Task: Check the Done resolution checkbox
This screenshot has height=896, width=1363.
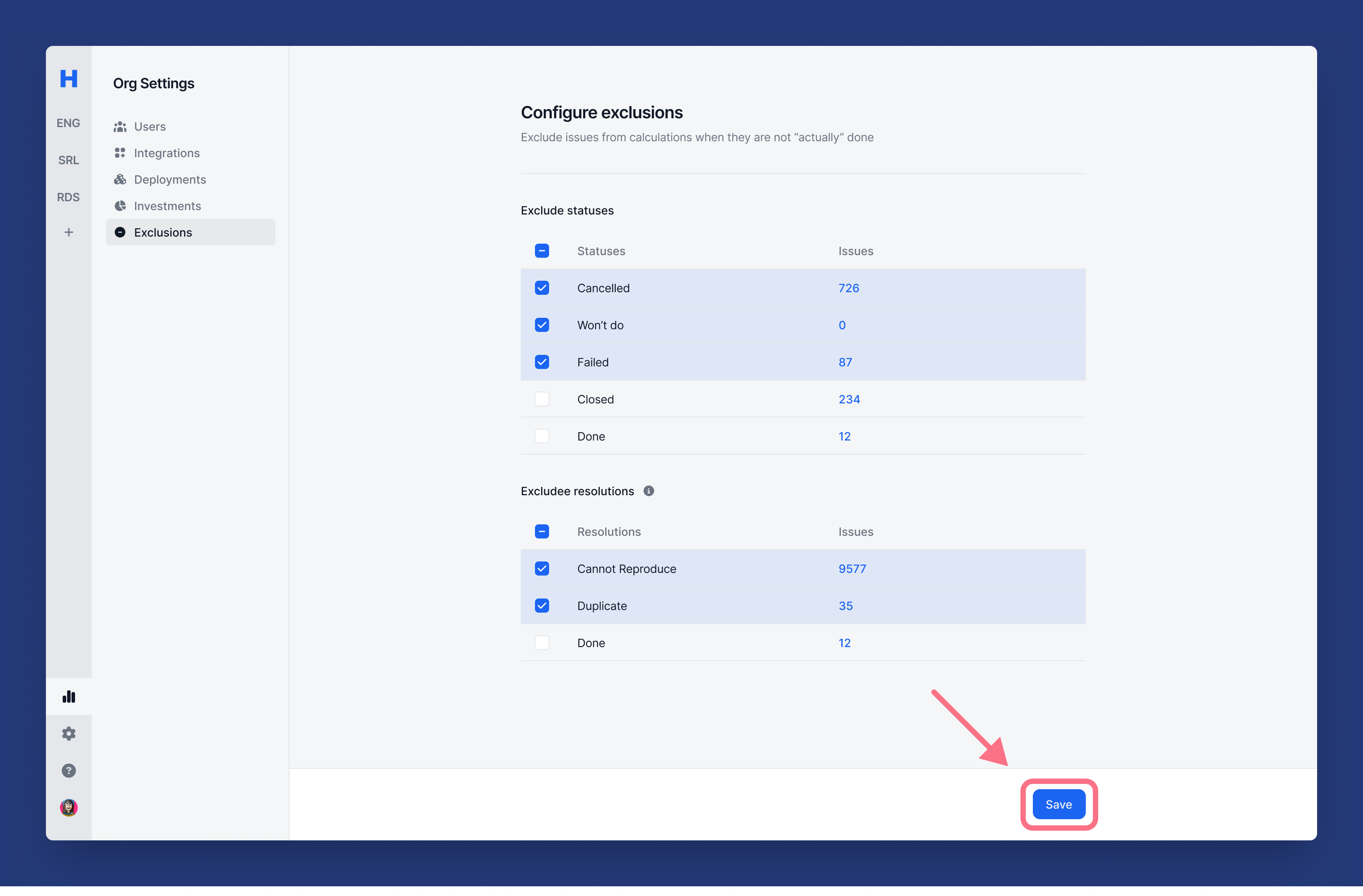Action: [x=542, y=643]
